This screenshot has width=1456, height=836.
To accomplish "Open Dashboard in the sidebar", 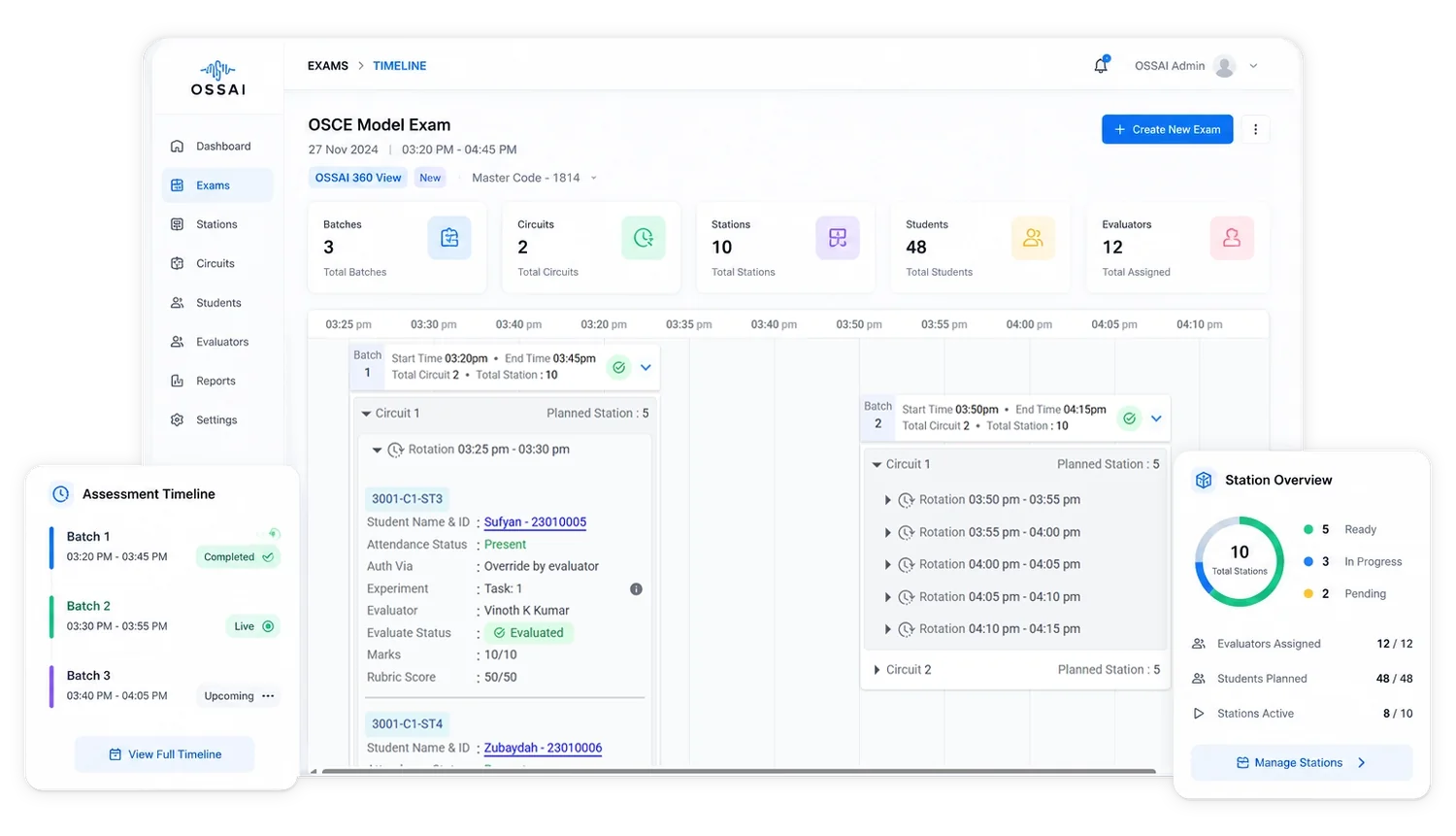I will coord(217,147).
